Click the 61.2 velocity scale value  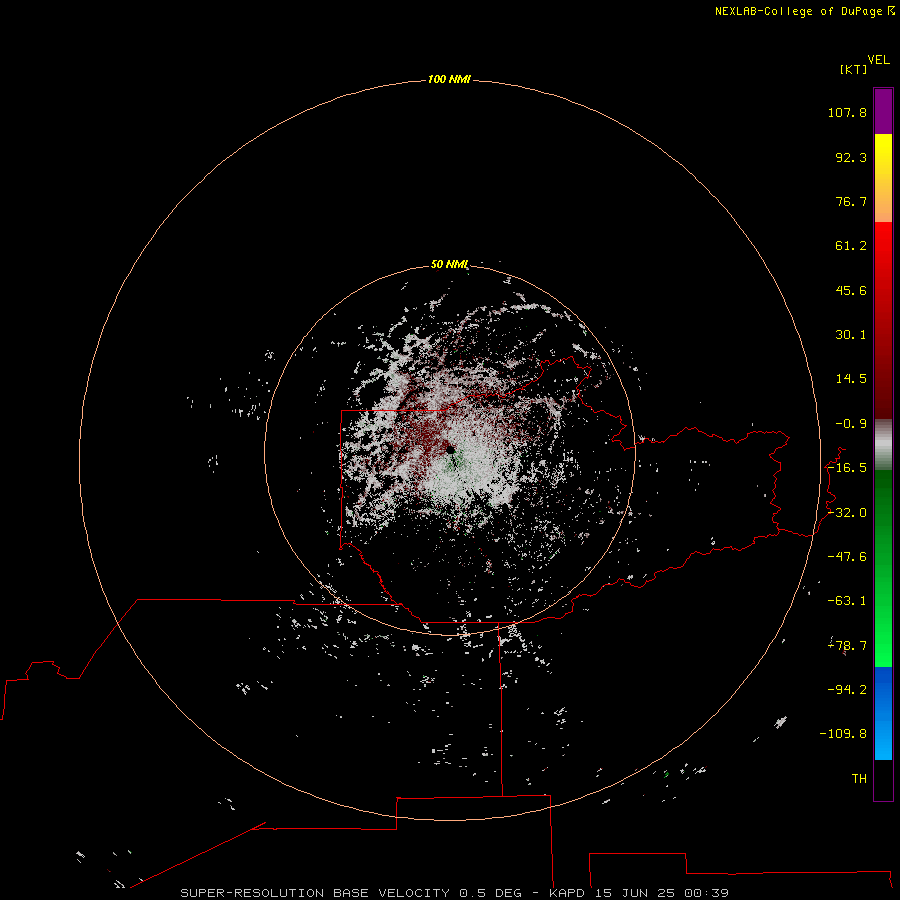tap(851, 246)
